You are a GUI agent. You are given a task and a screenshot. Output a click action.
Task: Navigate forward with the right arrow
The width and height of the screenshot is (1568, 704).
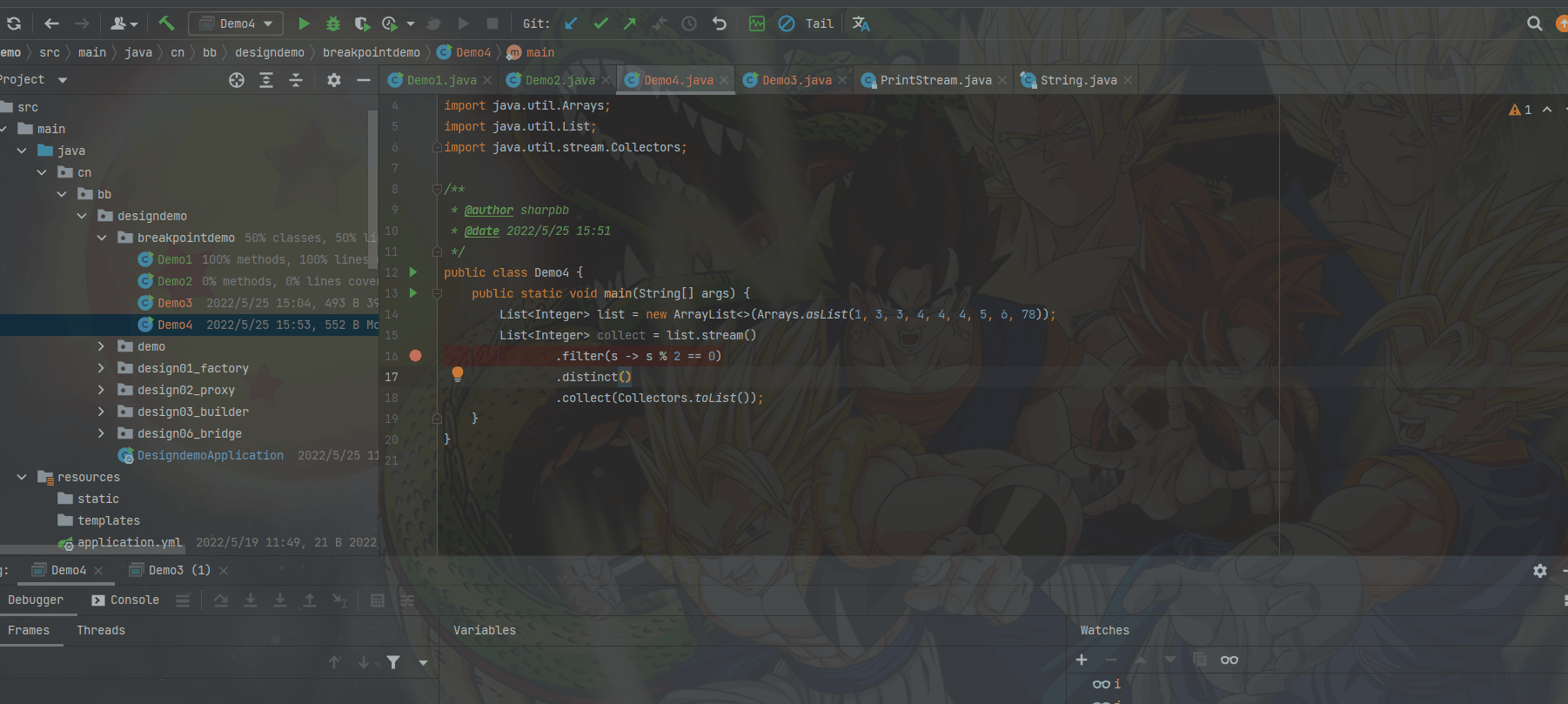(x=82, y=23)
